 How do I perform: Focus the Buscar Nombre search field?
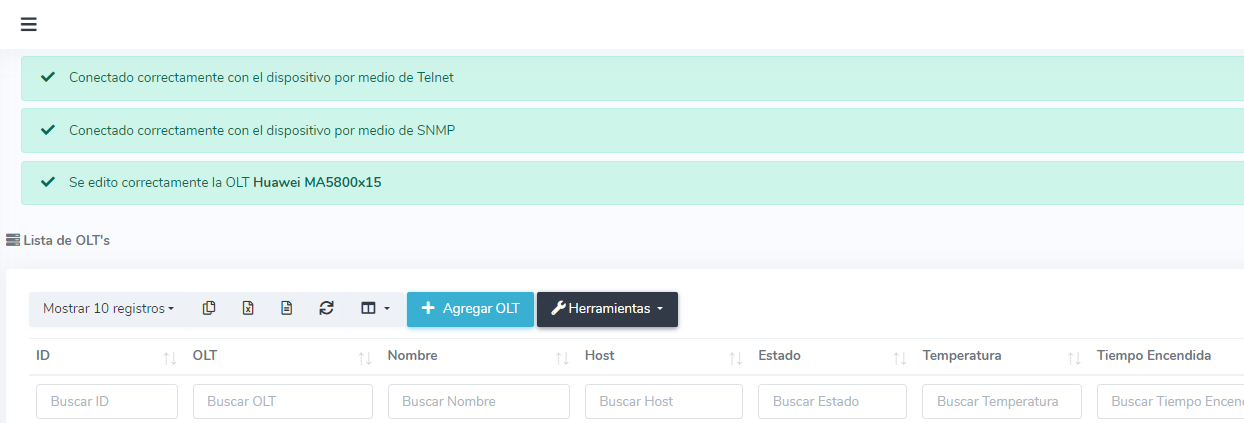[478, 401]
